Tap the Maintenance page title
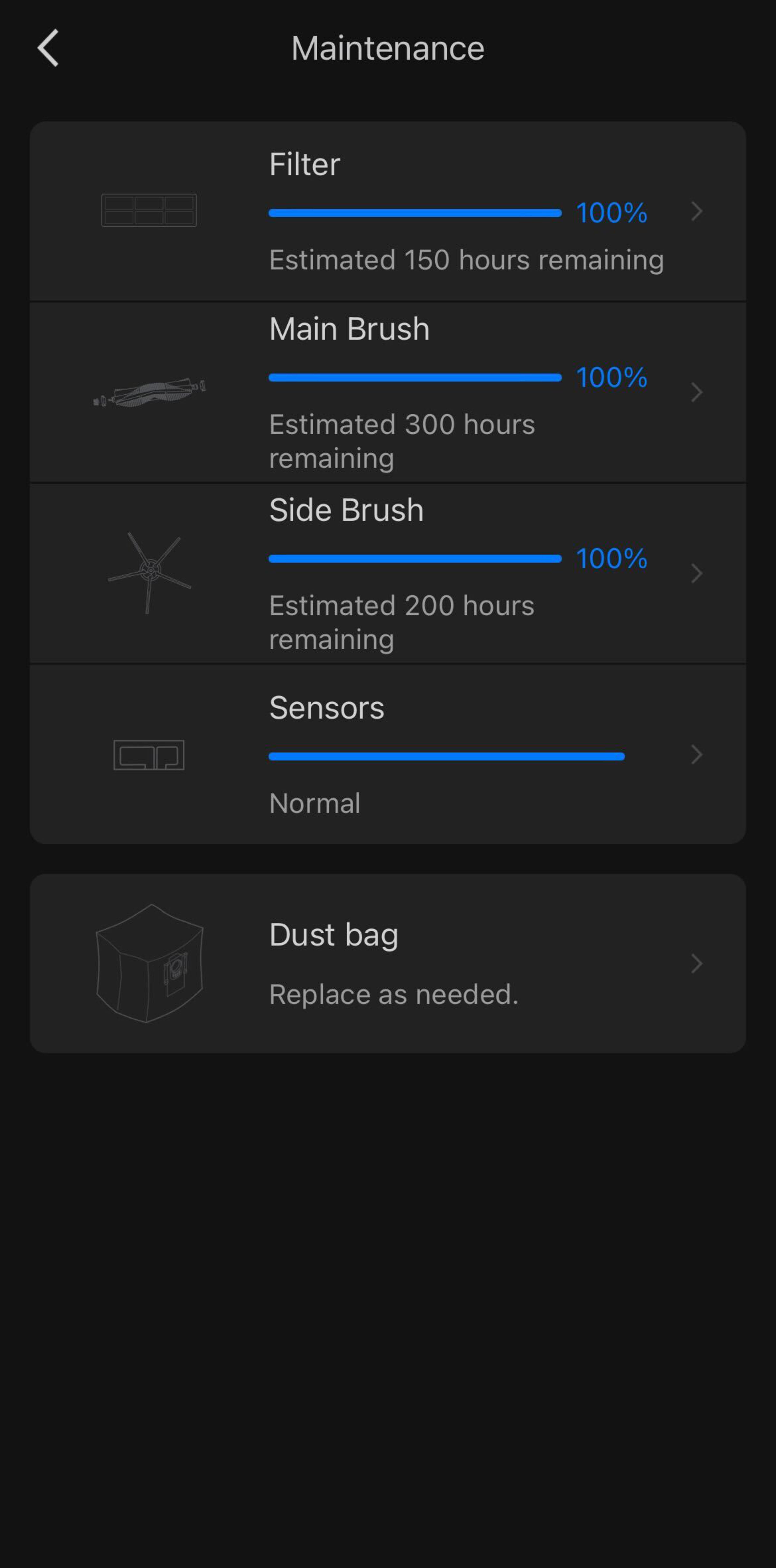Screen dimensions: 776x1568 pos(387,48)
